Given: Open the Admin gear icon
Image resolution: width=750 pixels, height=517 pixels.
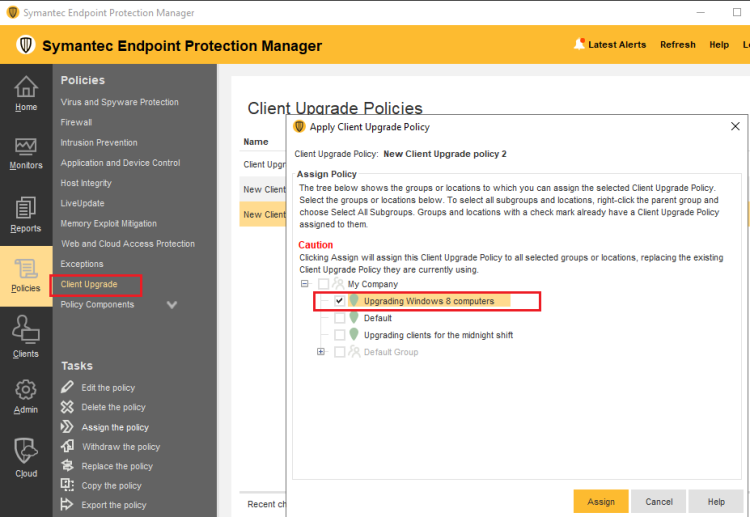Looking at the screenshot, I should (x=26, y=390).
